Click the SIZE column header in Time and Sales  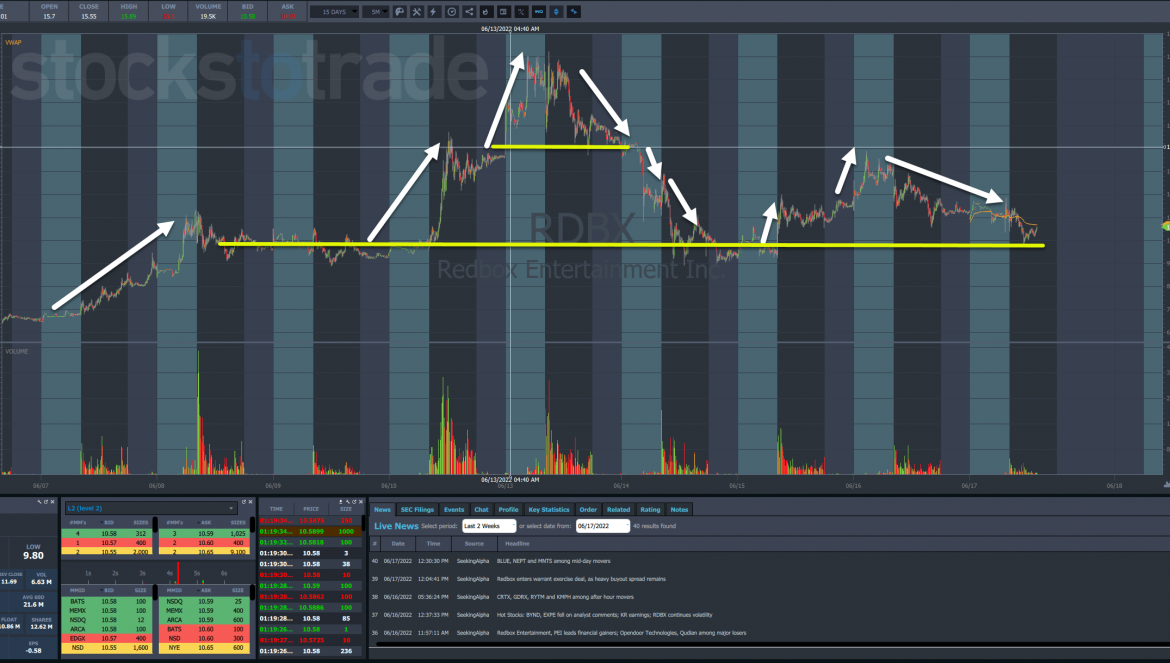point(346,509)
